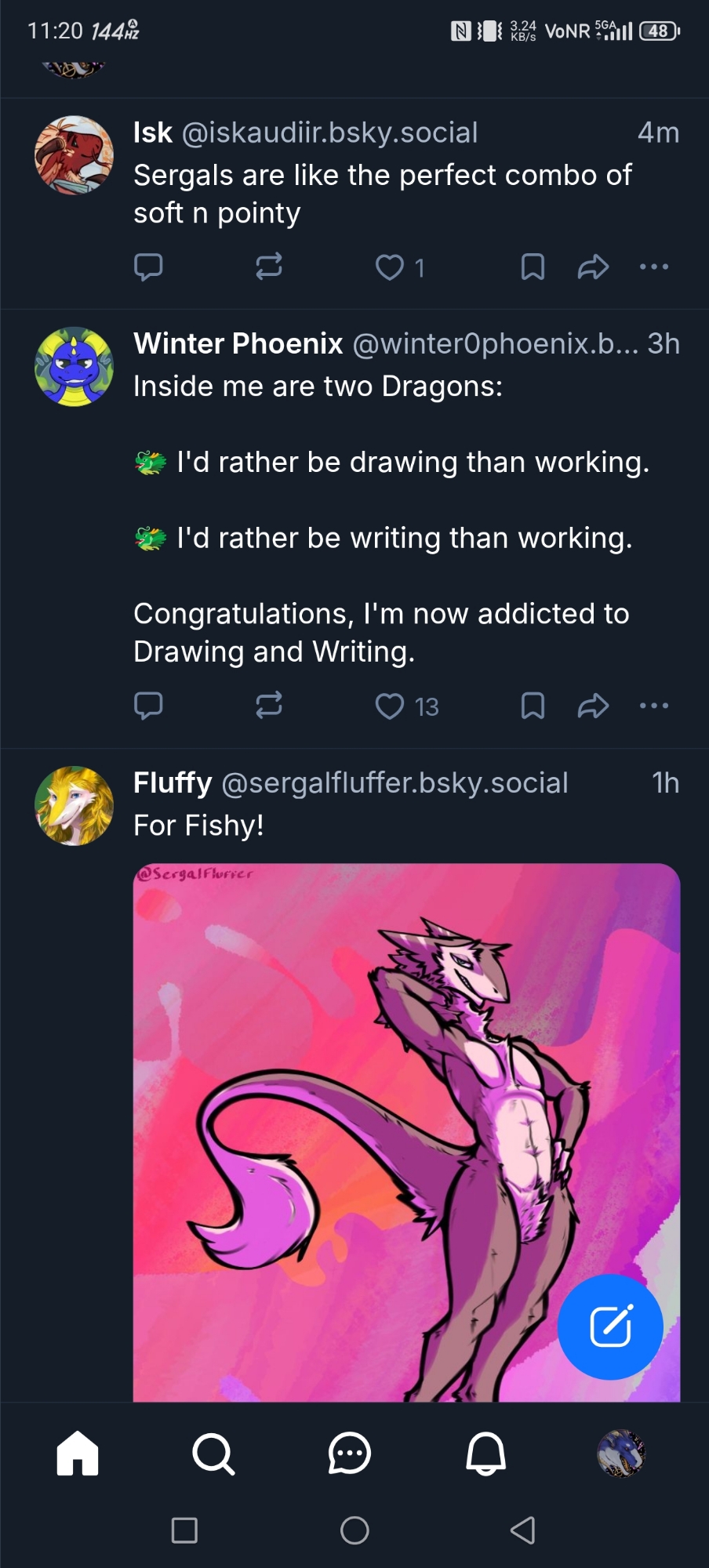
Task: Repost Isk's Sergals post
Action: (x=269, y=267)
